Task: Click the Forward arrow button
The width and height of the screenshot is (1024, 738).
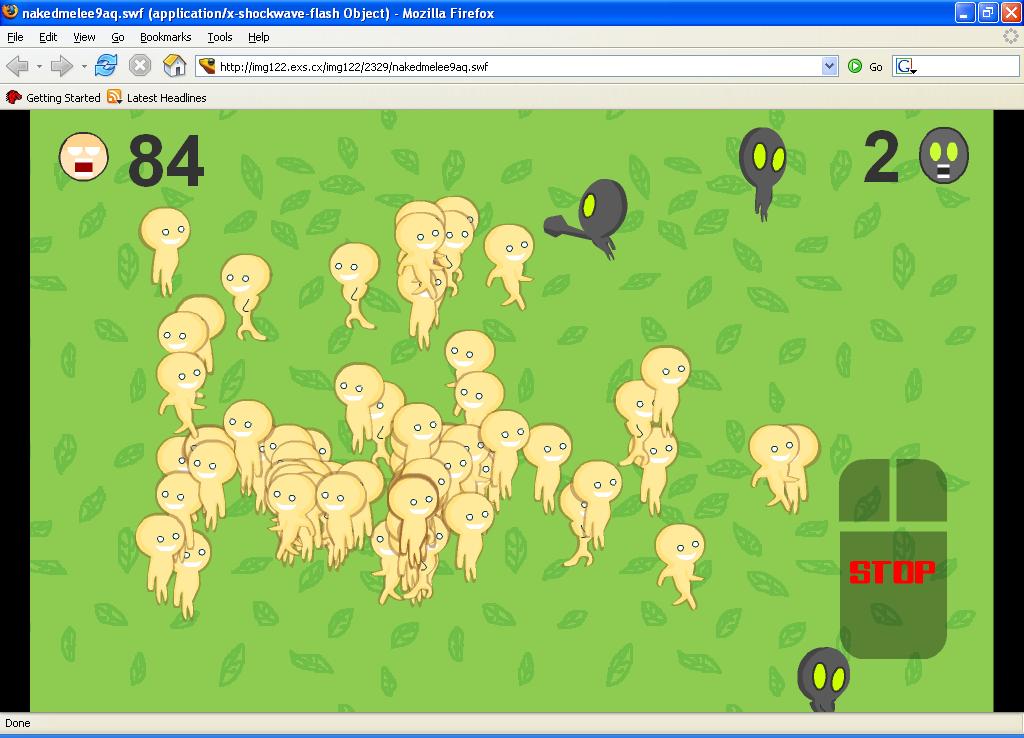Action: 61,67
